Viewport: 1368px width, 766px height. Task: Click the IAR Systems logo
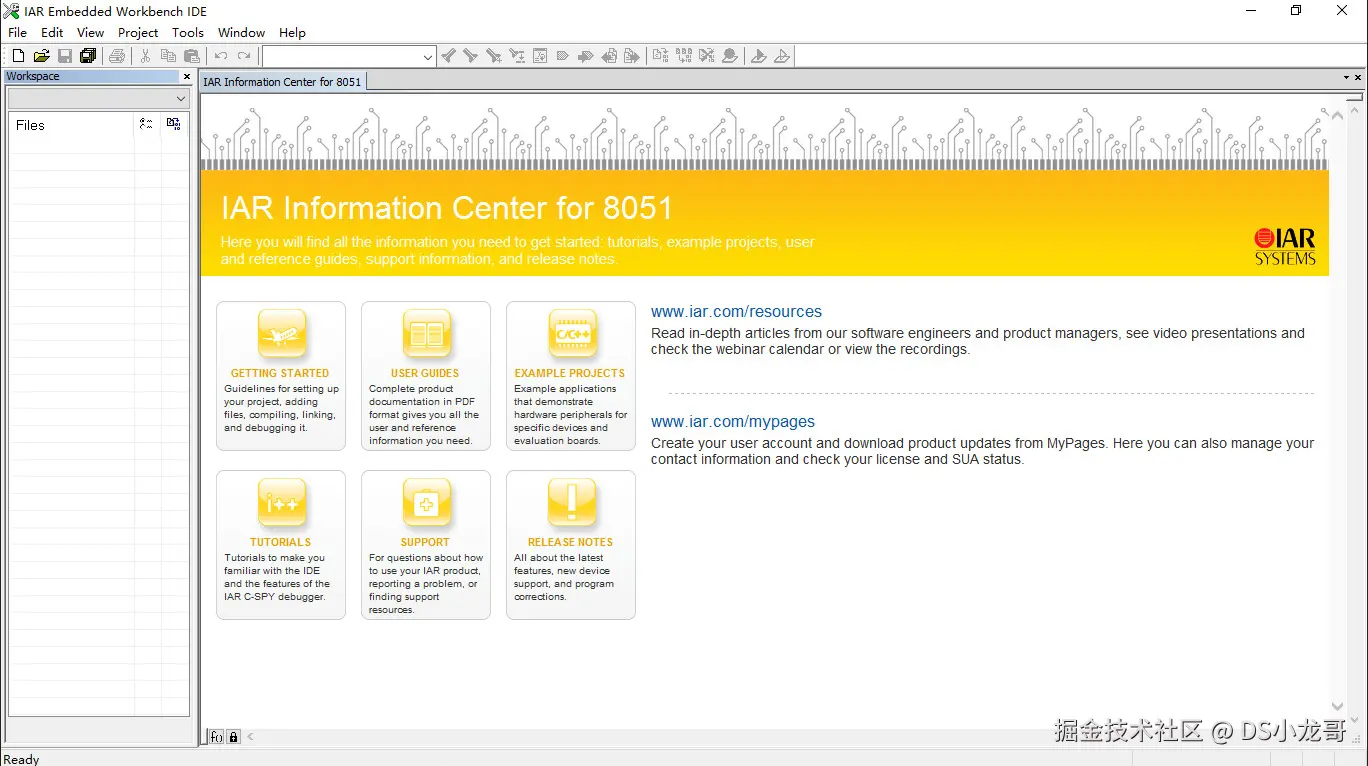pyautogui.click(x=1286, y=246)
